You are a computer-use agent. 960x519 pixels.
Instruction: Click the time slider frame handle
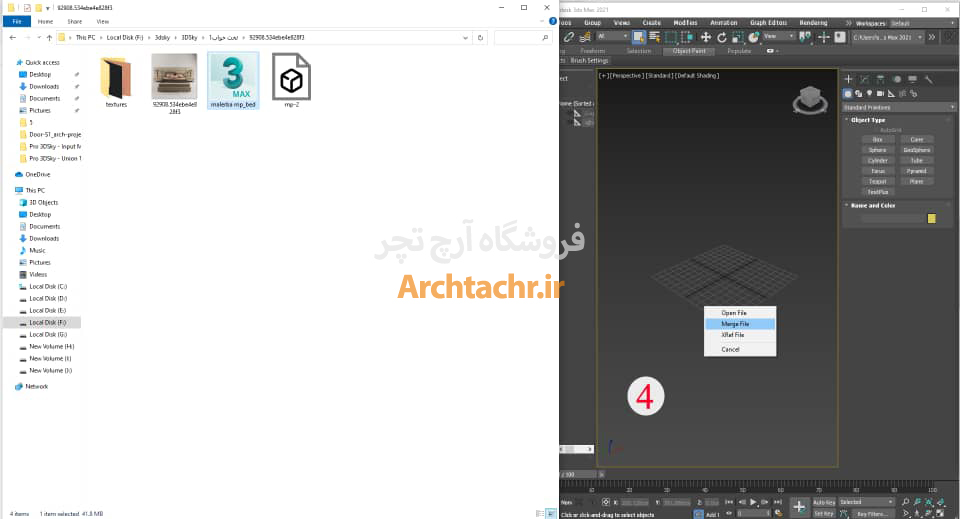(579, 474)
